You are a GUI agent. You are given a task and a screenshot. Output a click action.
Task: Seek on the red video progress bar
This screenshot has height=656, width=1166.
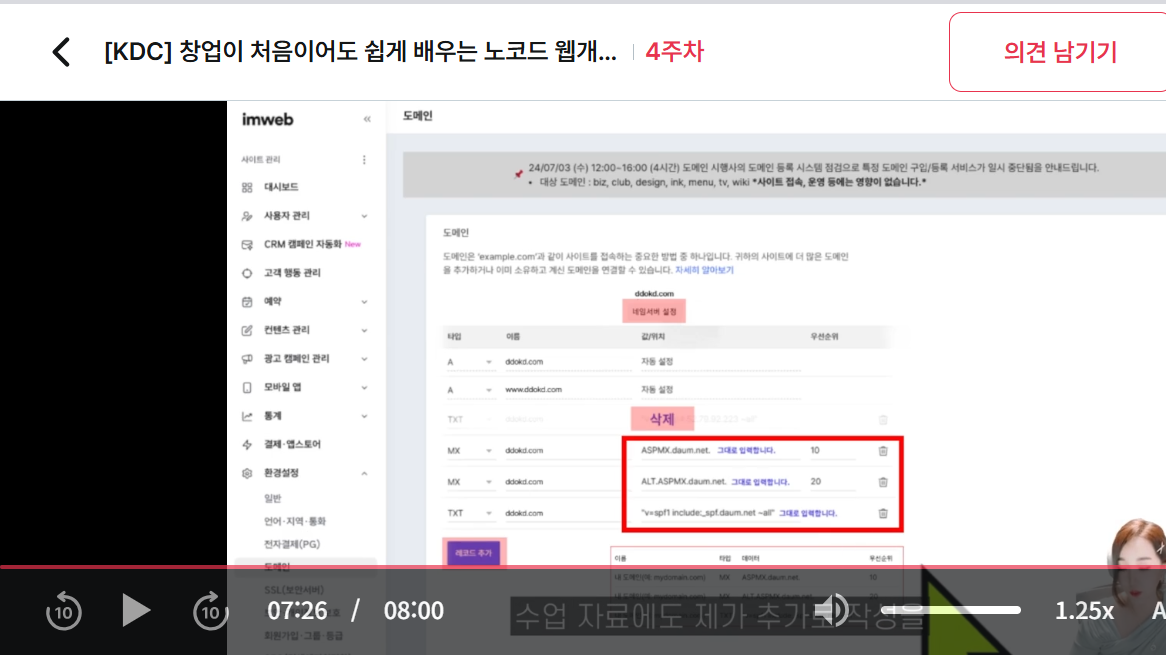coord(583,567)
